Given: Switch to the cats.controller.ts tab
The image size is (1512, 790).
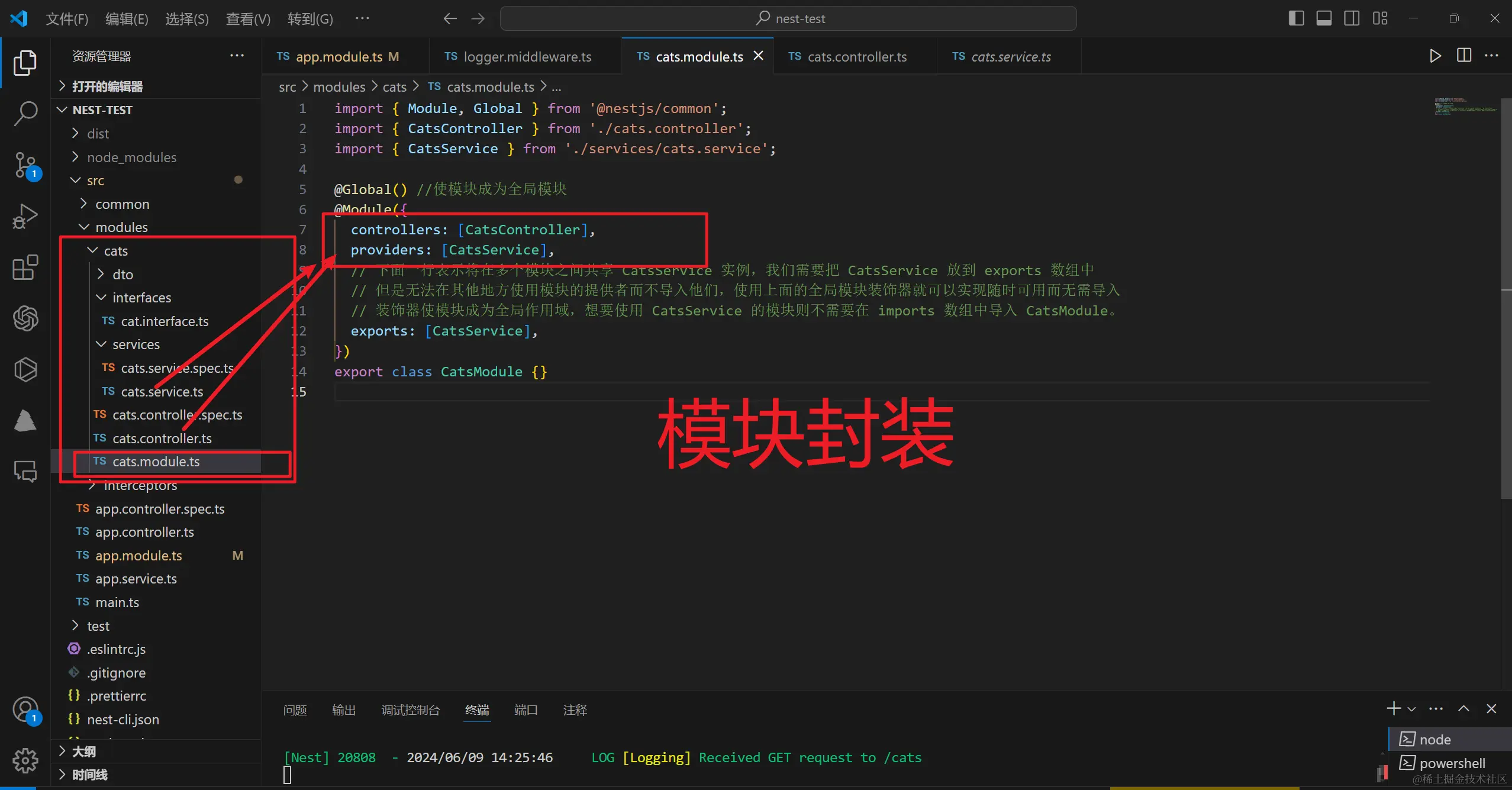Looking at the screenshot, I should pyautogui.click(x=856, y=56).
